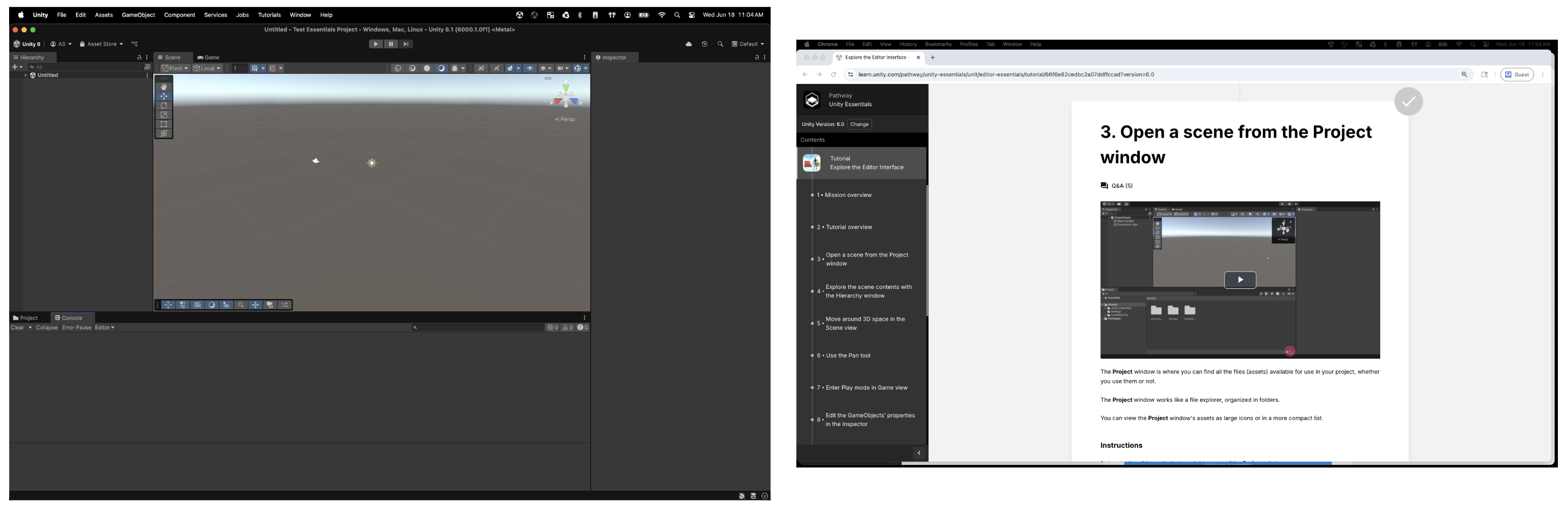Open the Editor dropdown in Console

pos(105,327)
